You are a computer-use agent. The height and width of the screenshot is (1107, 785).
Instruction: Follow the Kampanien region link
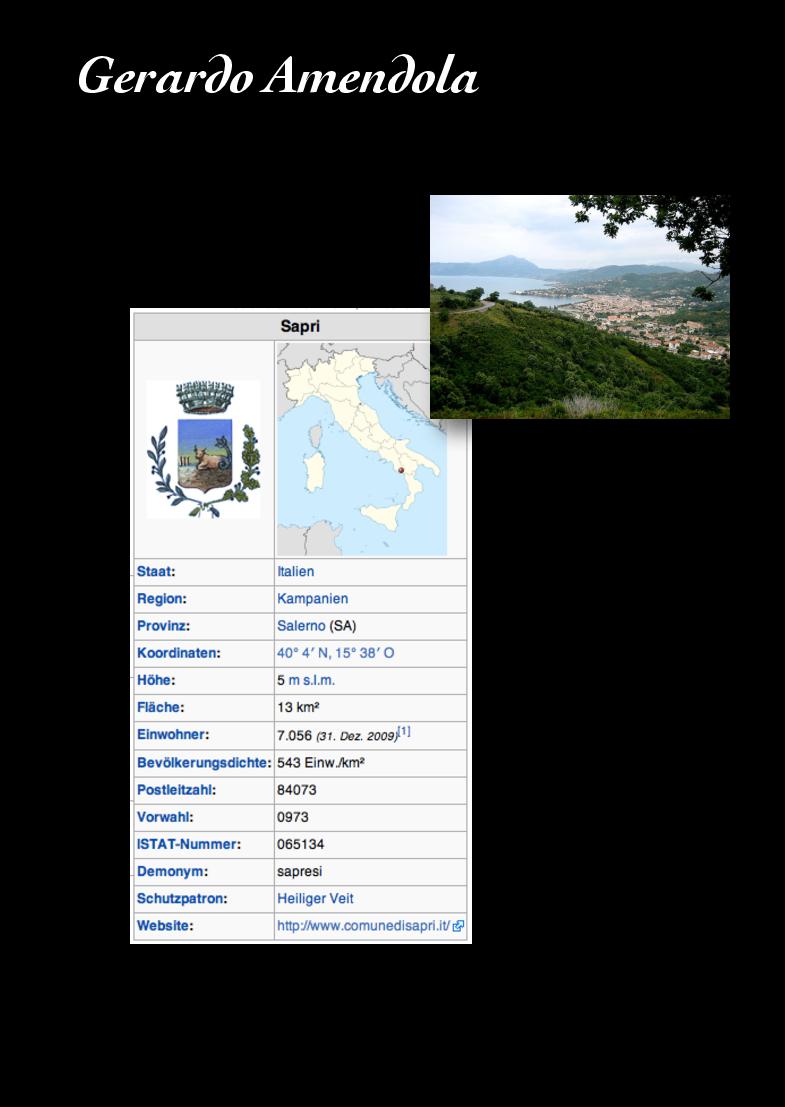point(312,599)
